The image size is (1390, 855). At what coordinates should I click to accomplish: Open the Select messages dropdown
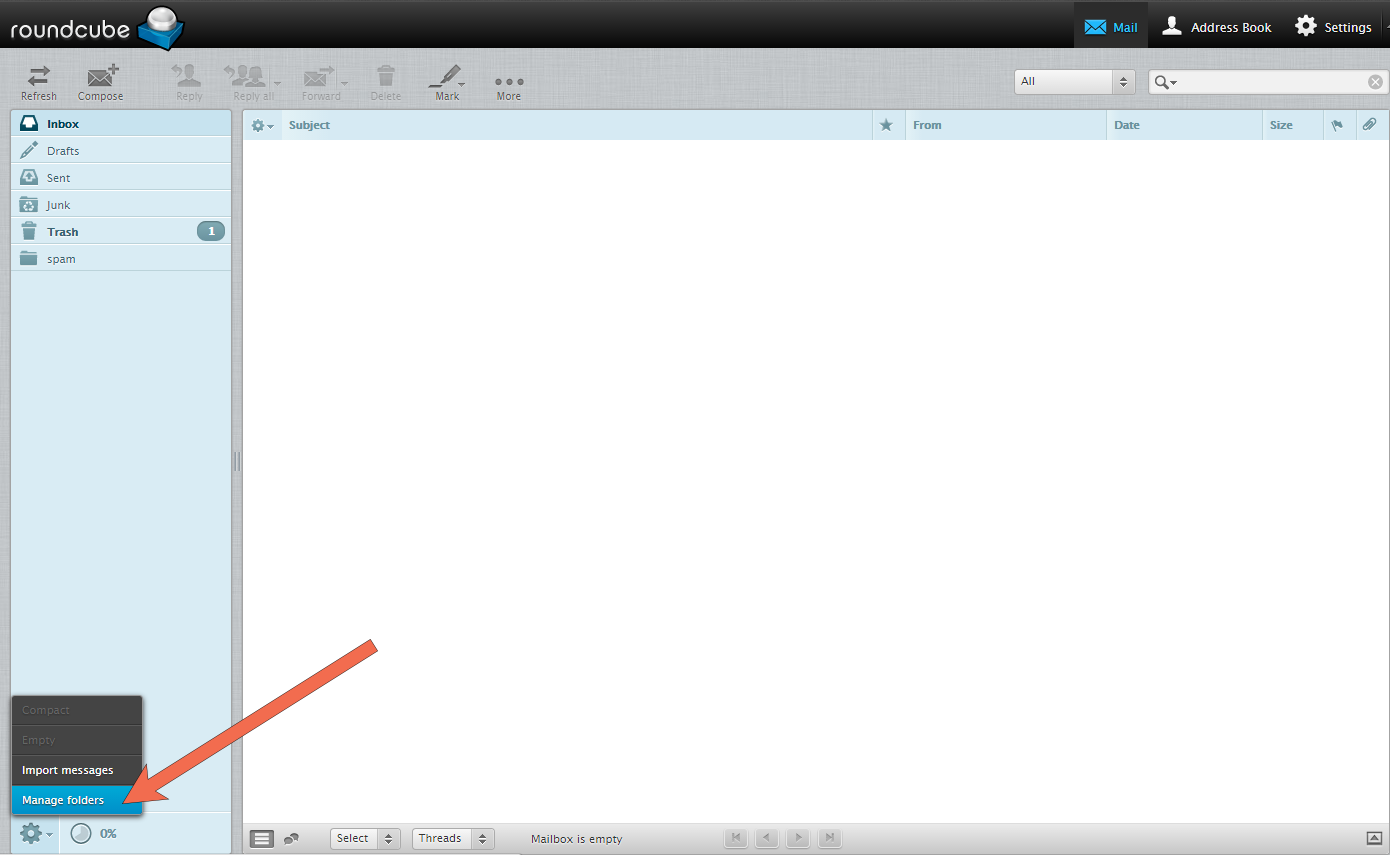[x=365, y=838]
